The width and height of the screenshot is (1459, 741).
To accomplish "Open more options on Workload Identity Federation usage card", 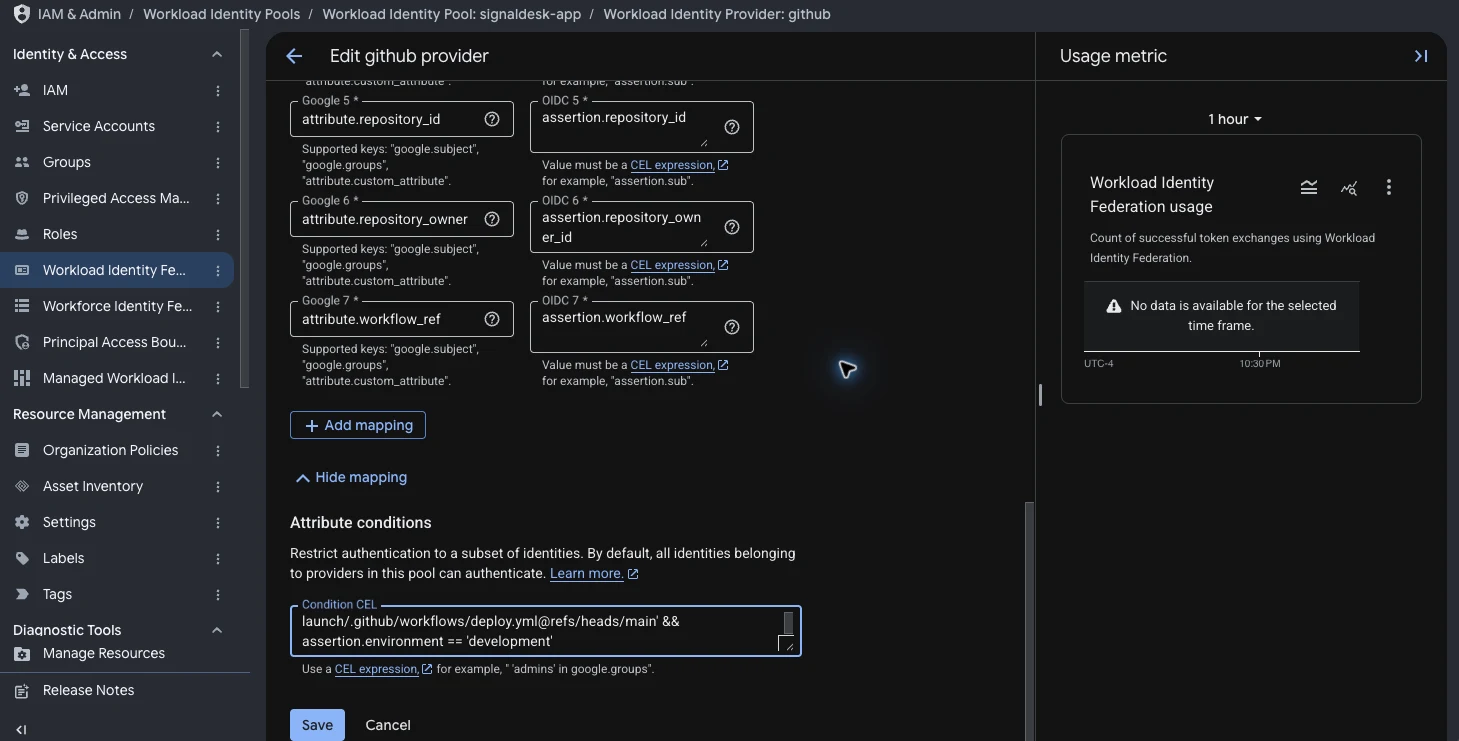I will click(x=1388, y=187).
